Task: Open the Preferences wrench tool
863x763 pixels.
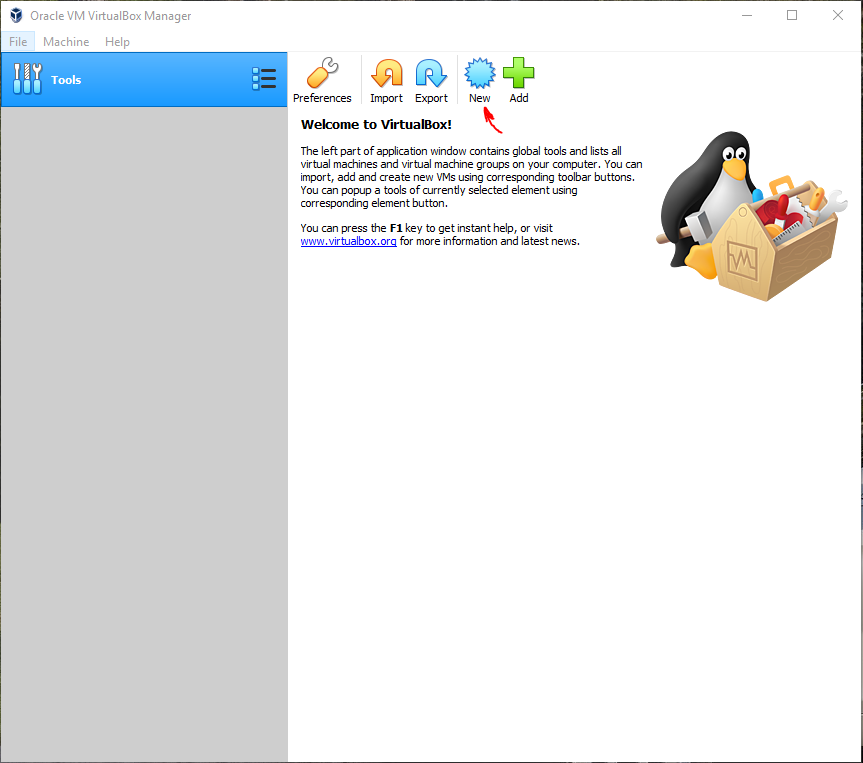Action: click(x=322, y=80)
